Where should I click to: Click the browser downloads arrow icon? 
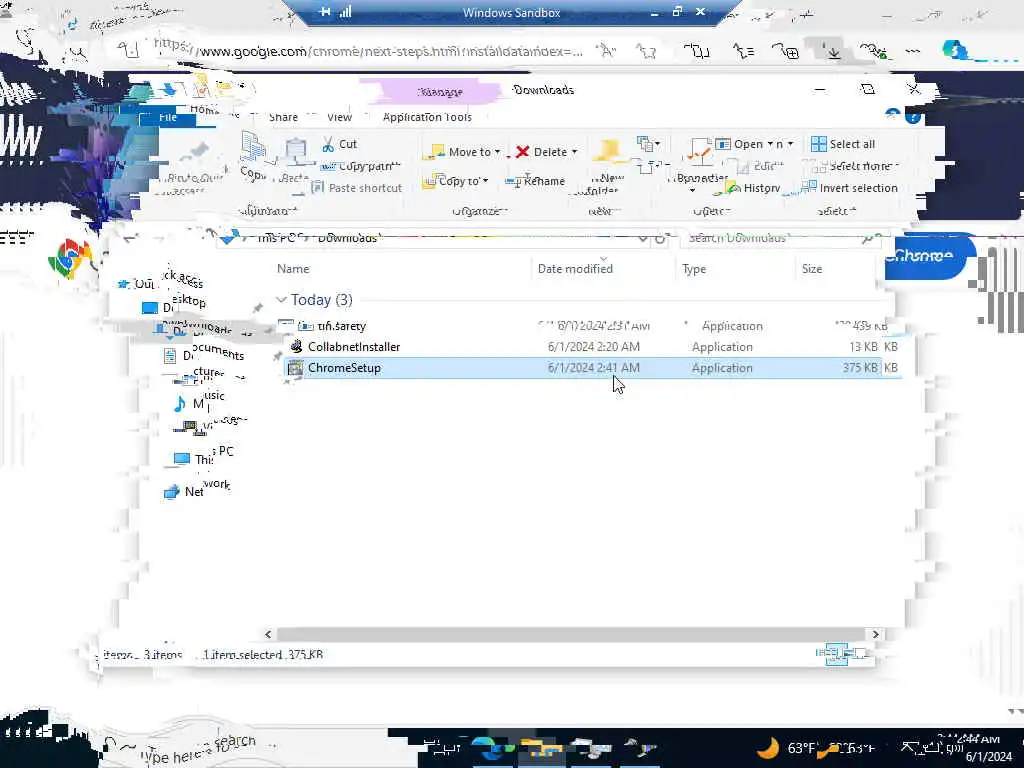point(833,51)
